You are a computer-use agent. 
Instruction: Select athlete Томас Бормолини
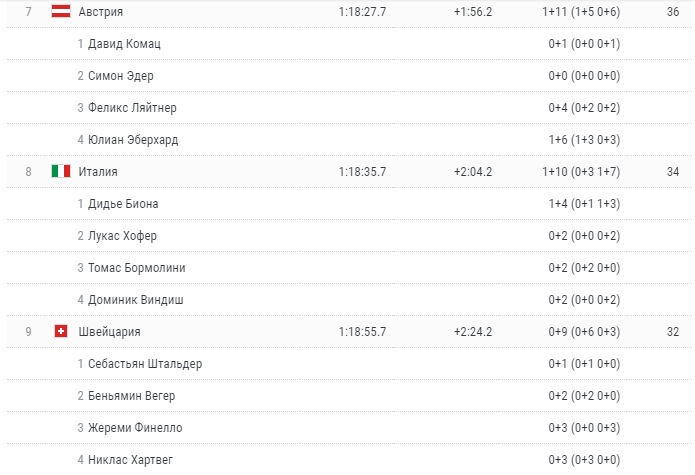(137, 268)
